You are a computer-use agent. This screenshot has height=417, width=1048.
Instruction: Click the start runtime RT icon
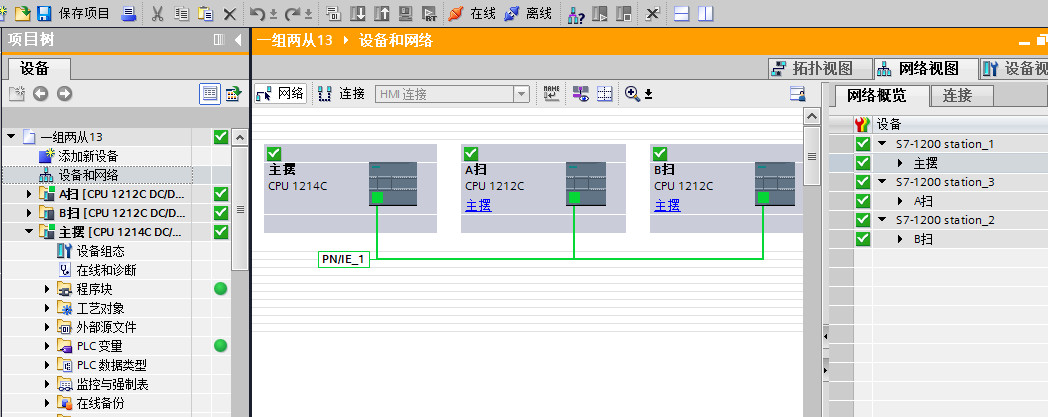click(430, 13)
